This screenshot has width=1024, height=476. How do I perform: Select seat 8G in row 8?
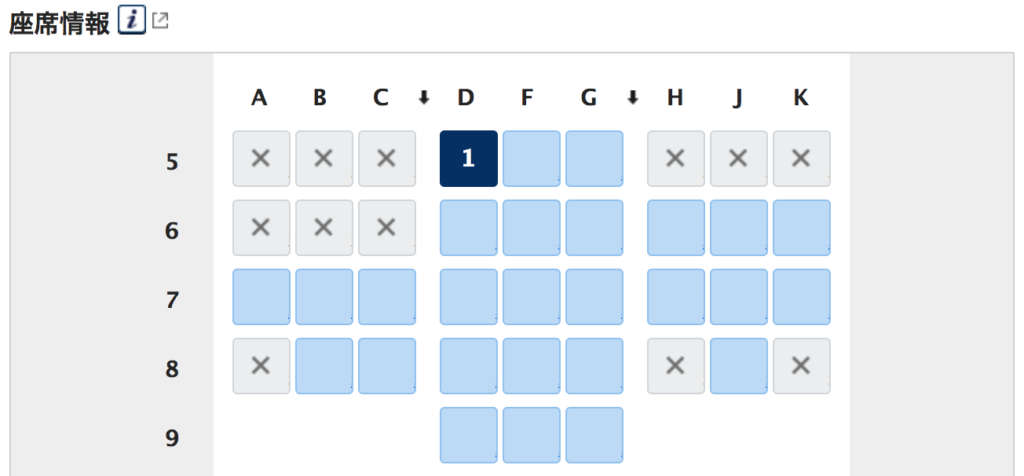pos(594,366)
